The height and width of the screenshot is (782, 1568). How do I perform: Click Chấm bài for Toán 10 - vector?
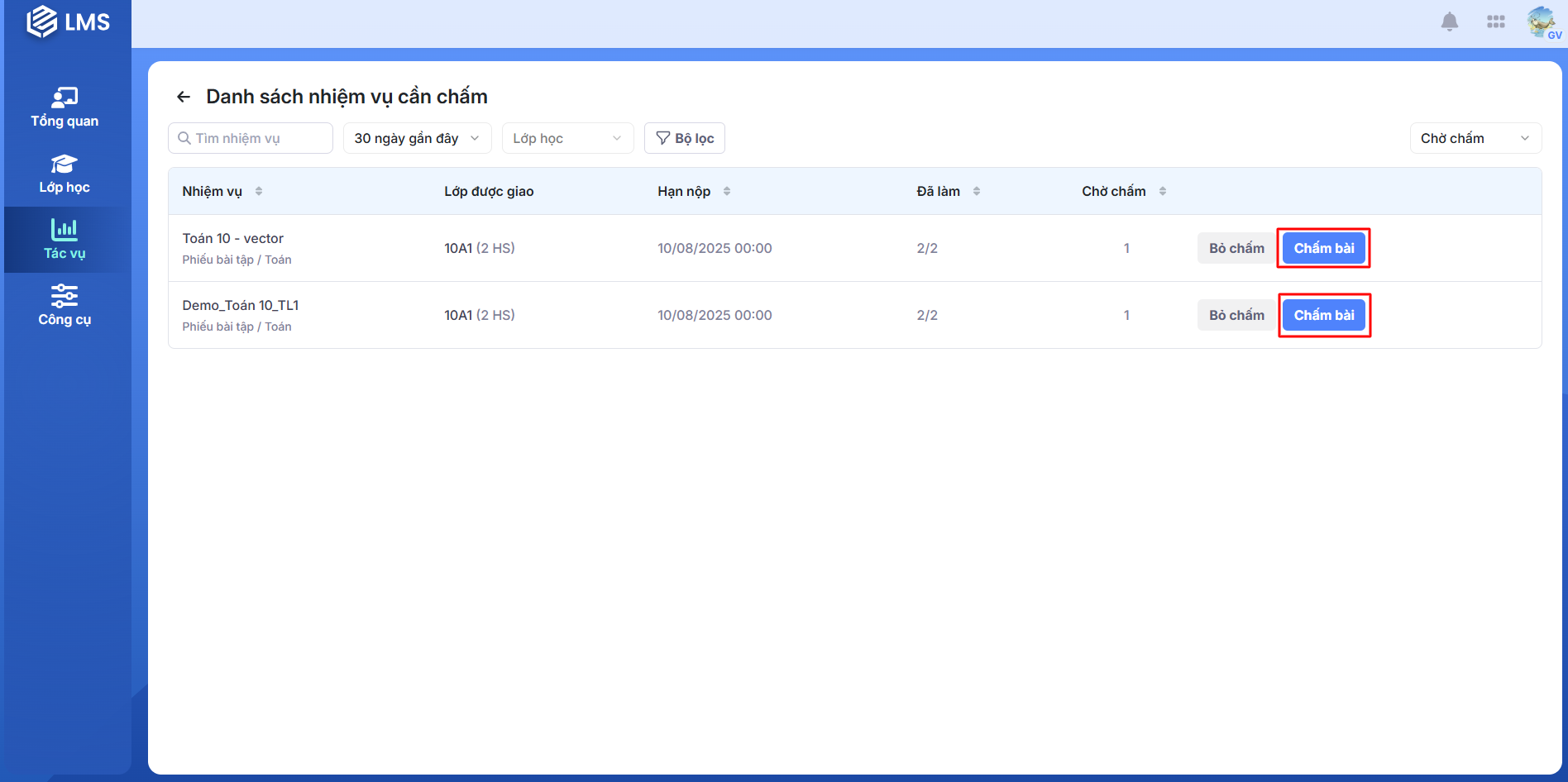pos(1323,248)
